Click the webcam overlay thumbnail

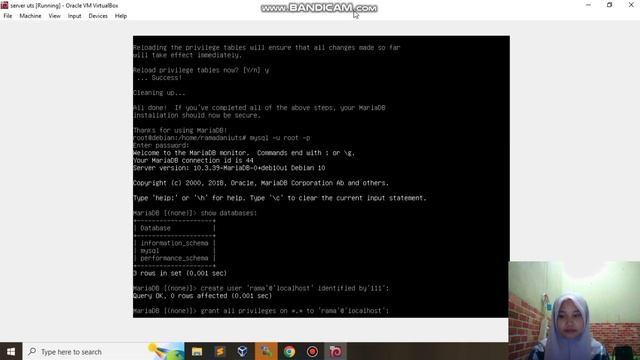pos(574,310)
